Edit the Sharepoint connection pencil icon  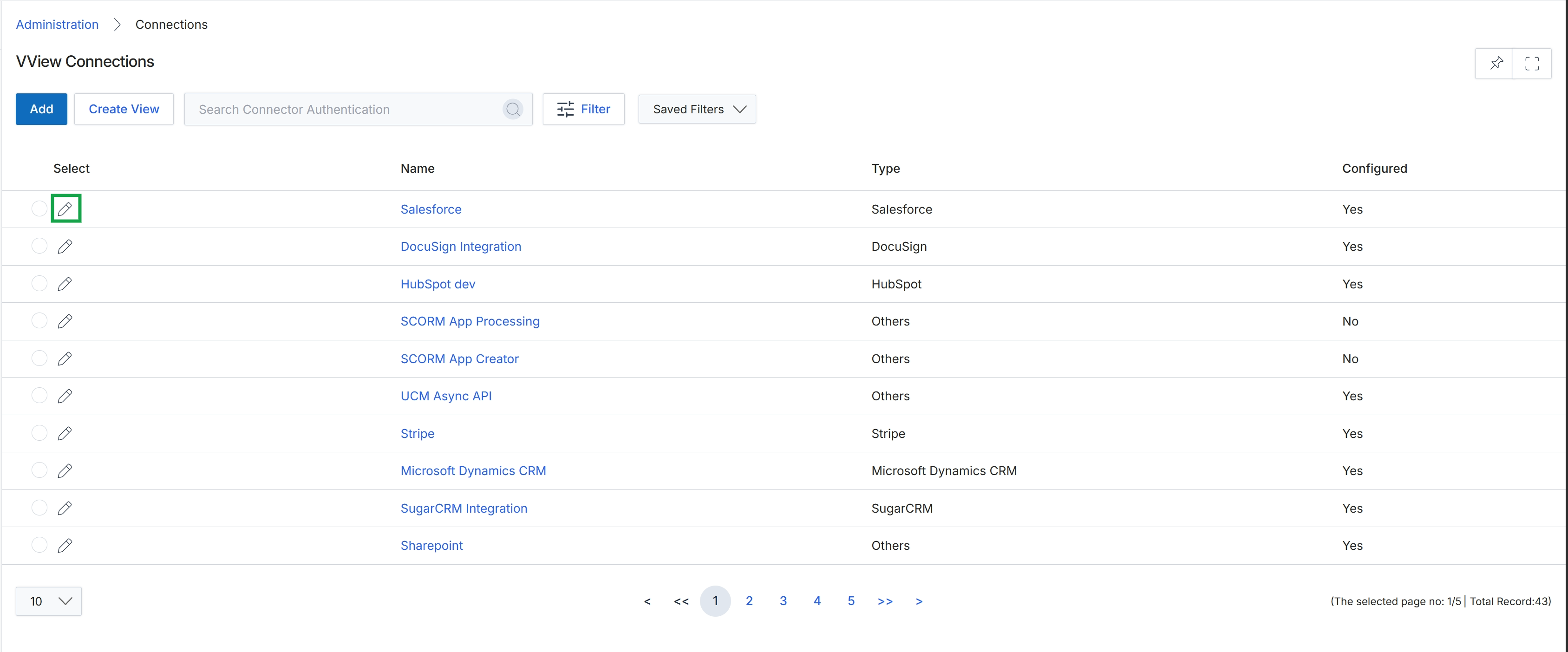click(x=65, y=546)
